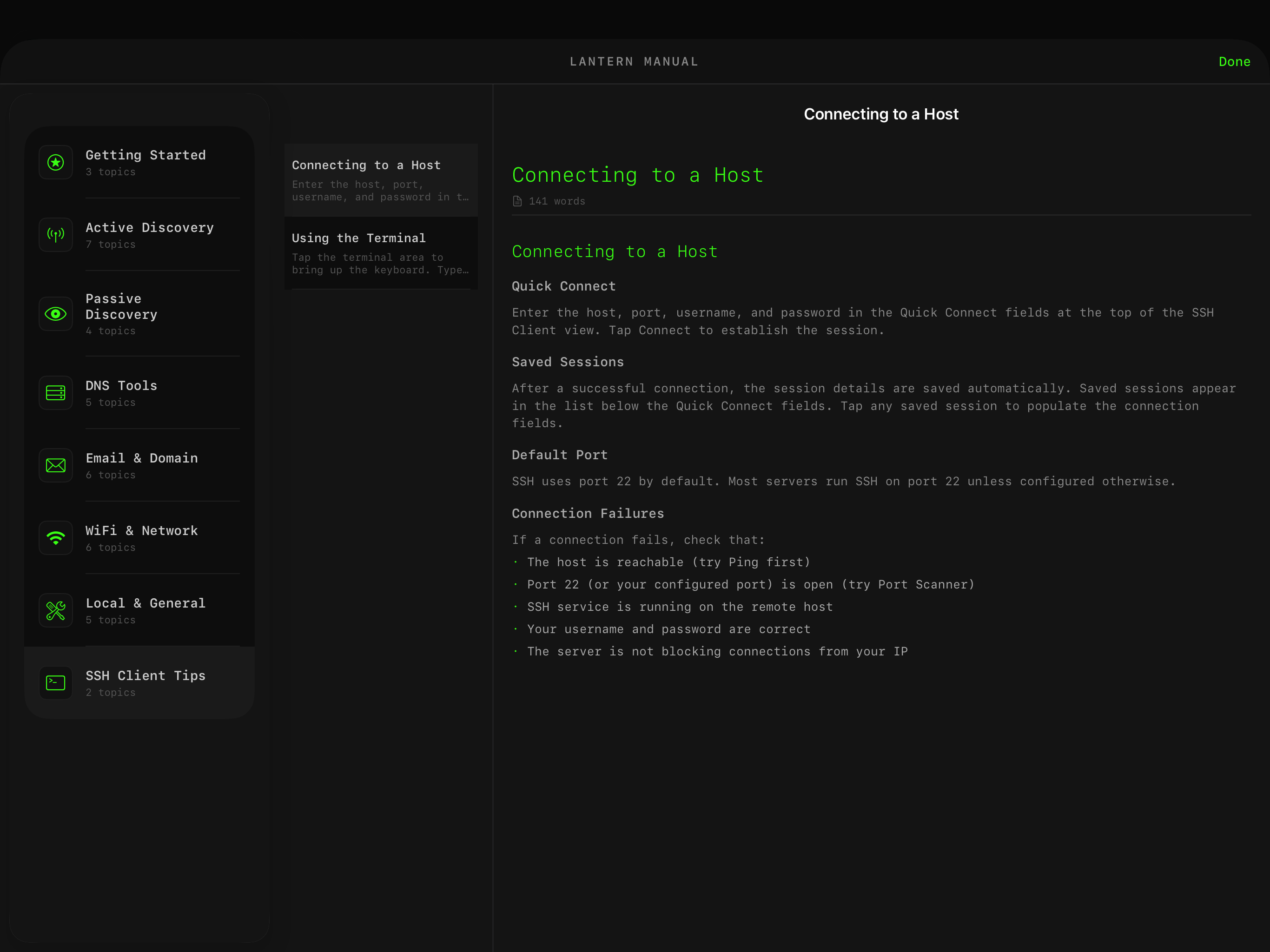Click the Active Discovery antenna icon
Screen dimensions: 1270x952
coord(56,235)
